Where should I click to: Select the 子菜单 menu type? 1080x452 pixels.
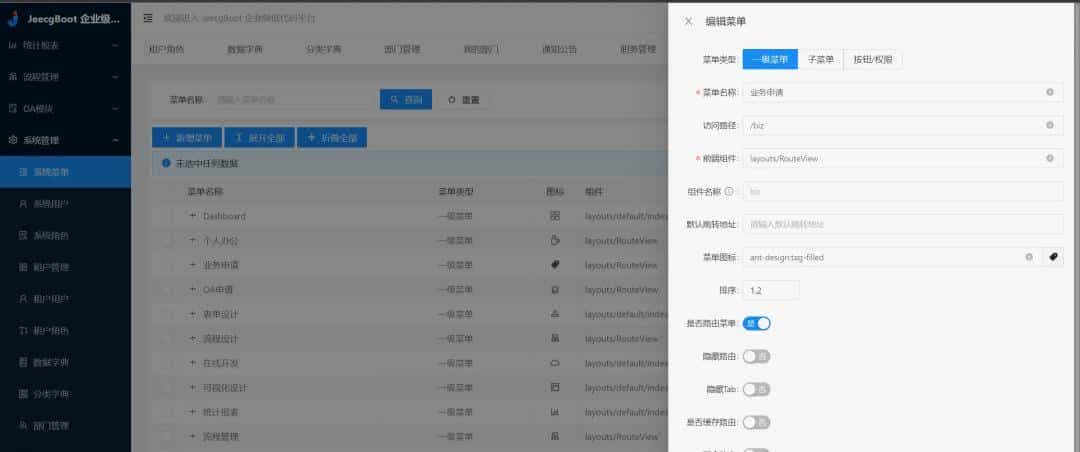[821, 59]
